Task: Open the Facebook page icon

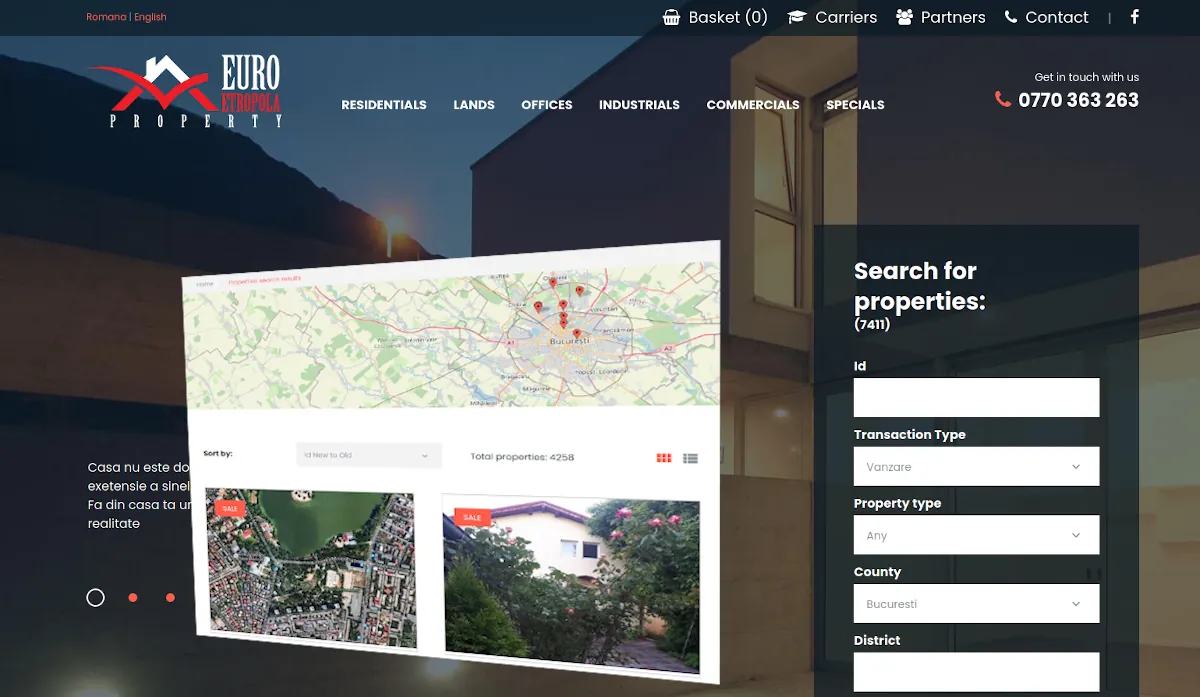Action: (x=1135, y=17)
